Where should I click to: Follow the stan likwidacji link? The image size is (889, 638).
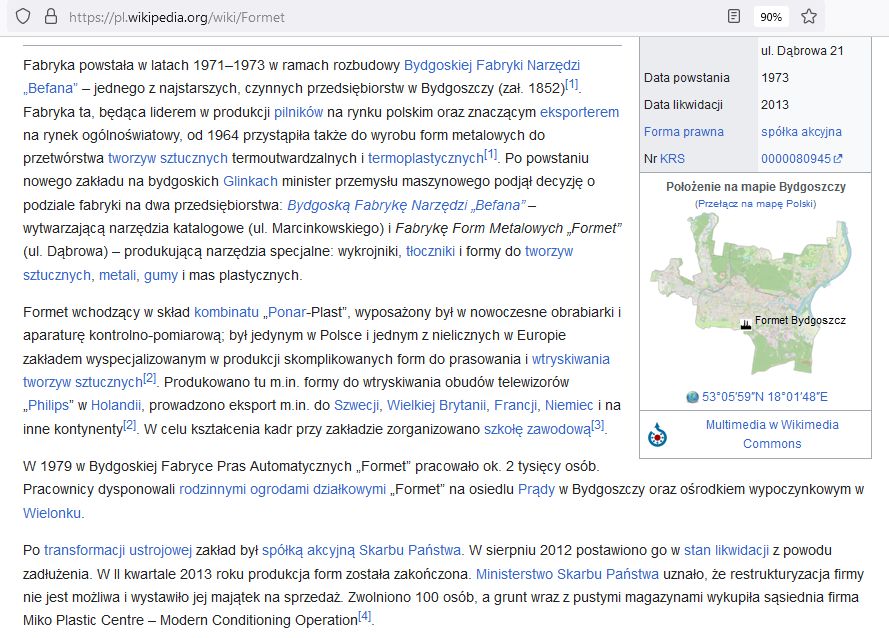tap(726, 550)
